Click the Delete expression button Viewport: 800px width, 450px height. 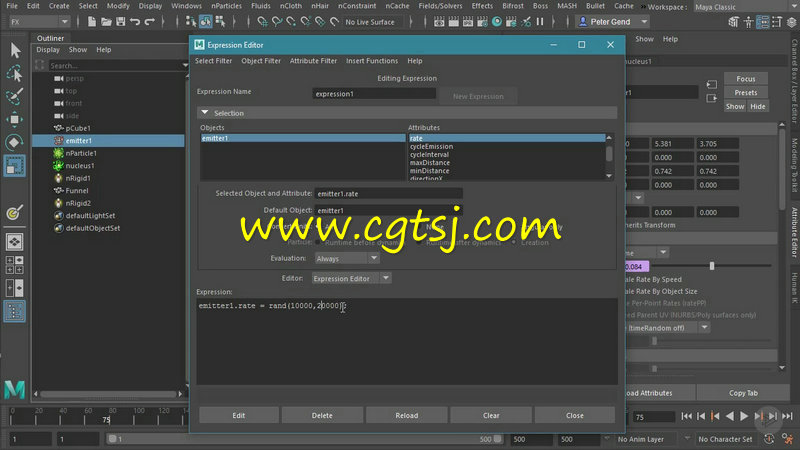pyautogui.click(x=322, y=415)
